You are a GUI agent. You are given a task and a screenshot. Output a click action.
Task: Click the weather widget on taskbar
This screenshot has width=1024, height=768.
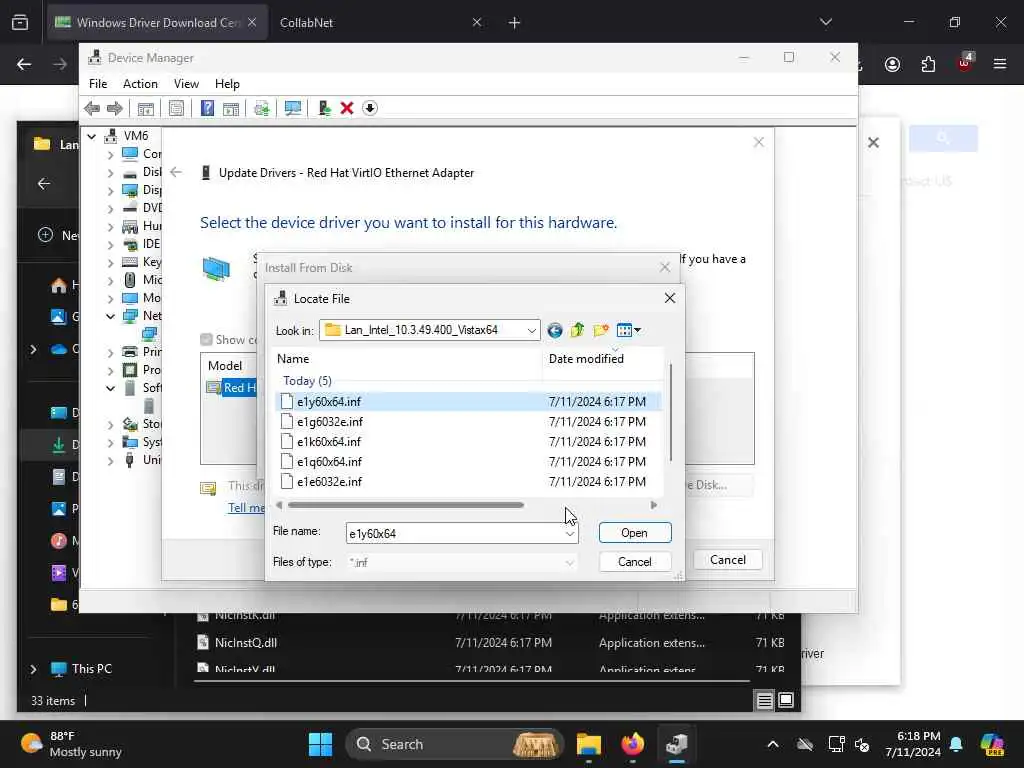(x=71, y=744)
